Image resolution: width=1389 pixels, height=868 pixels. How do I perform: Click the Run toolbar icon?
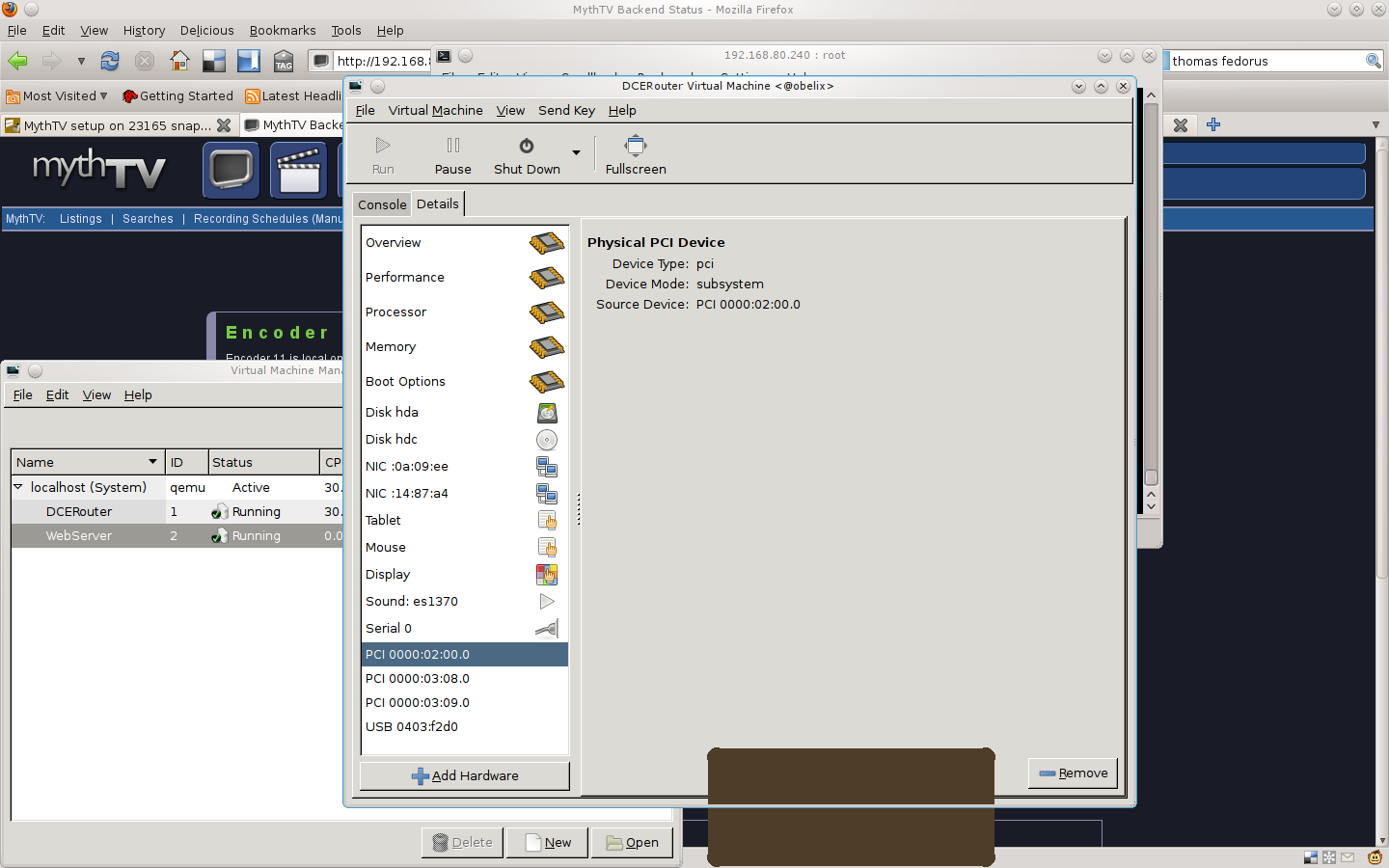(x=383, y=146)
